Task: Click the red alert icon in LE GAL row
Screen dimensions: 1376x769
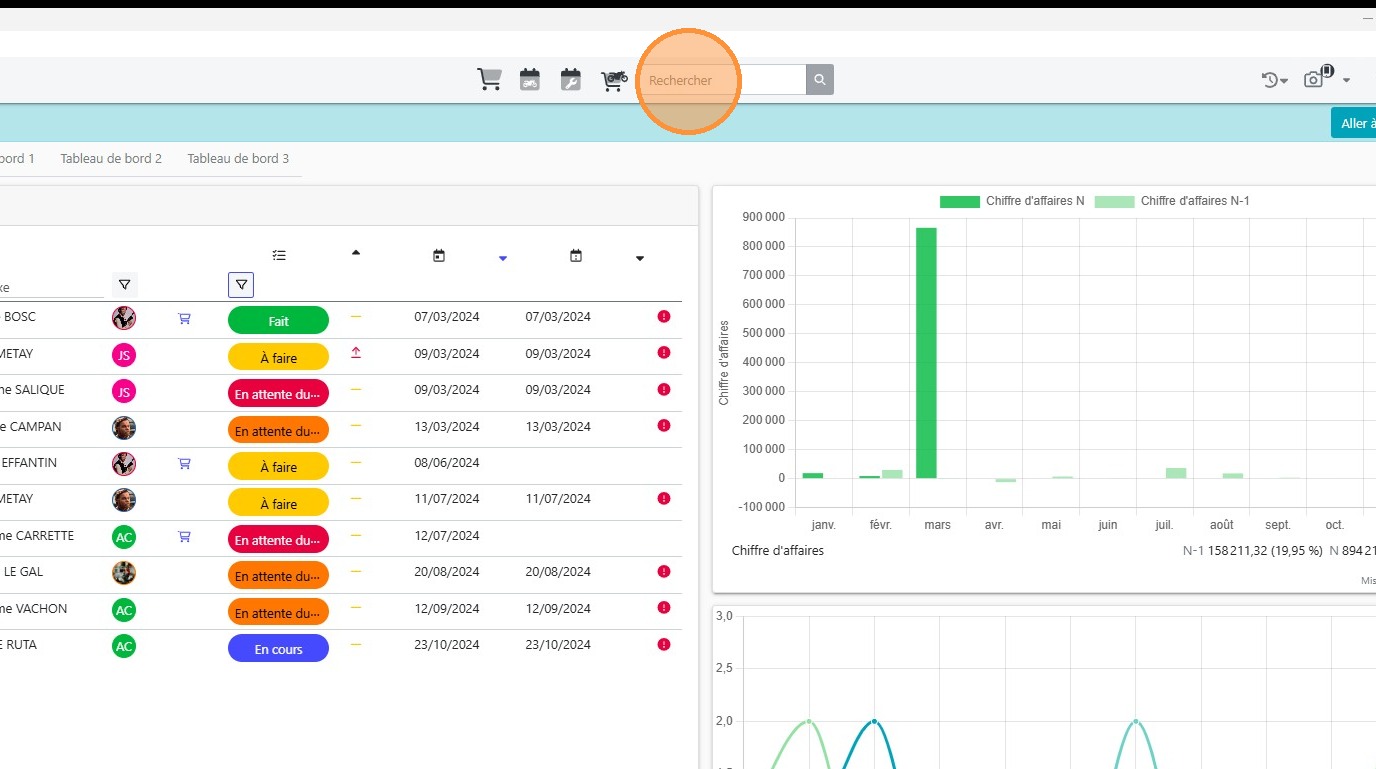Action: tap(664, 572)
